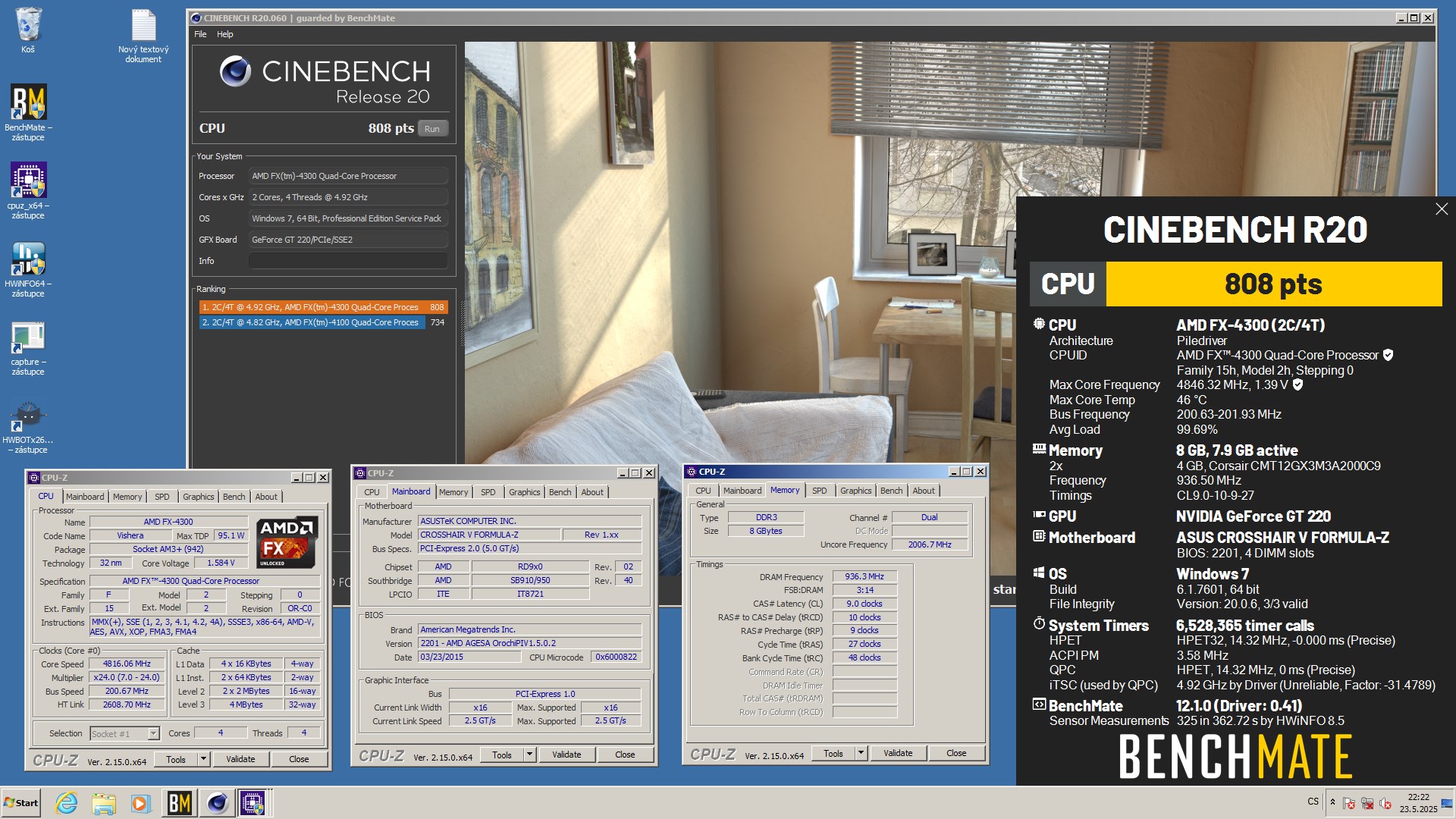Viewport: 1456px width, 819px height.
Task: Open the Tools dropdown arrow in left CPU-Z window
Action: (203, 759)
